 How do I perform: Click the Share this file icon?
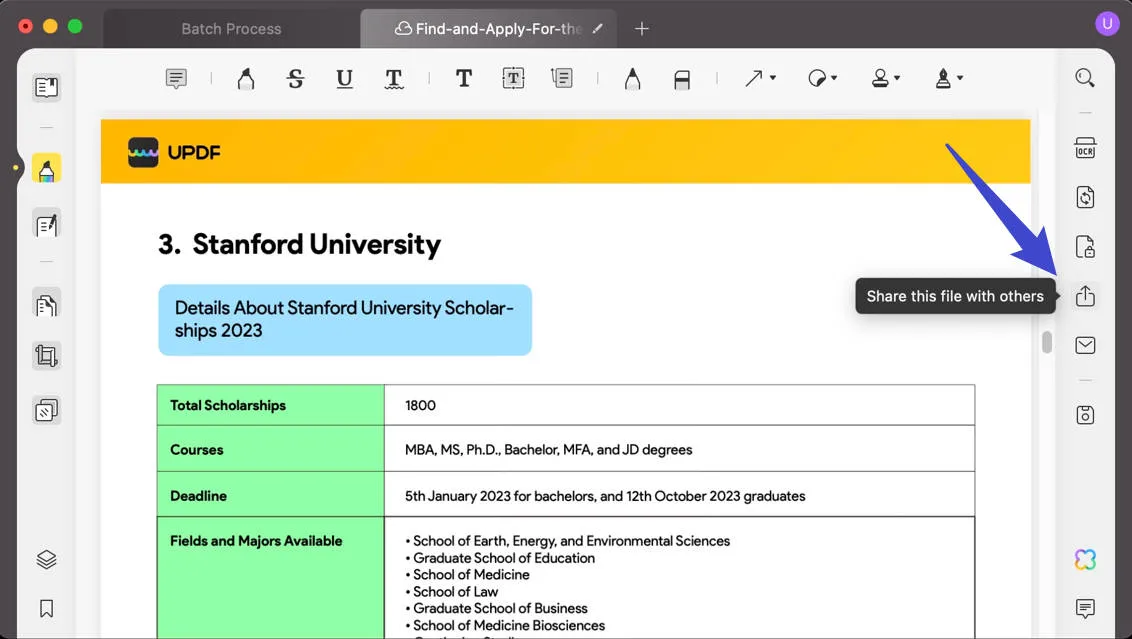[x=1085, y=296]
